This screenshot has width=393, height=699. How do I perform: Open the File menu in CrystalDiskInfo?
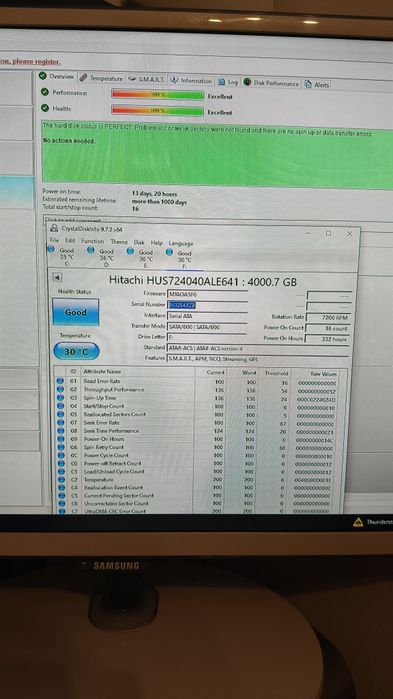click(x=54, y=240)
